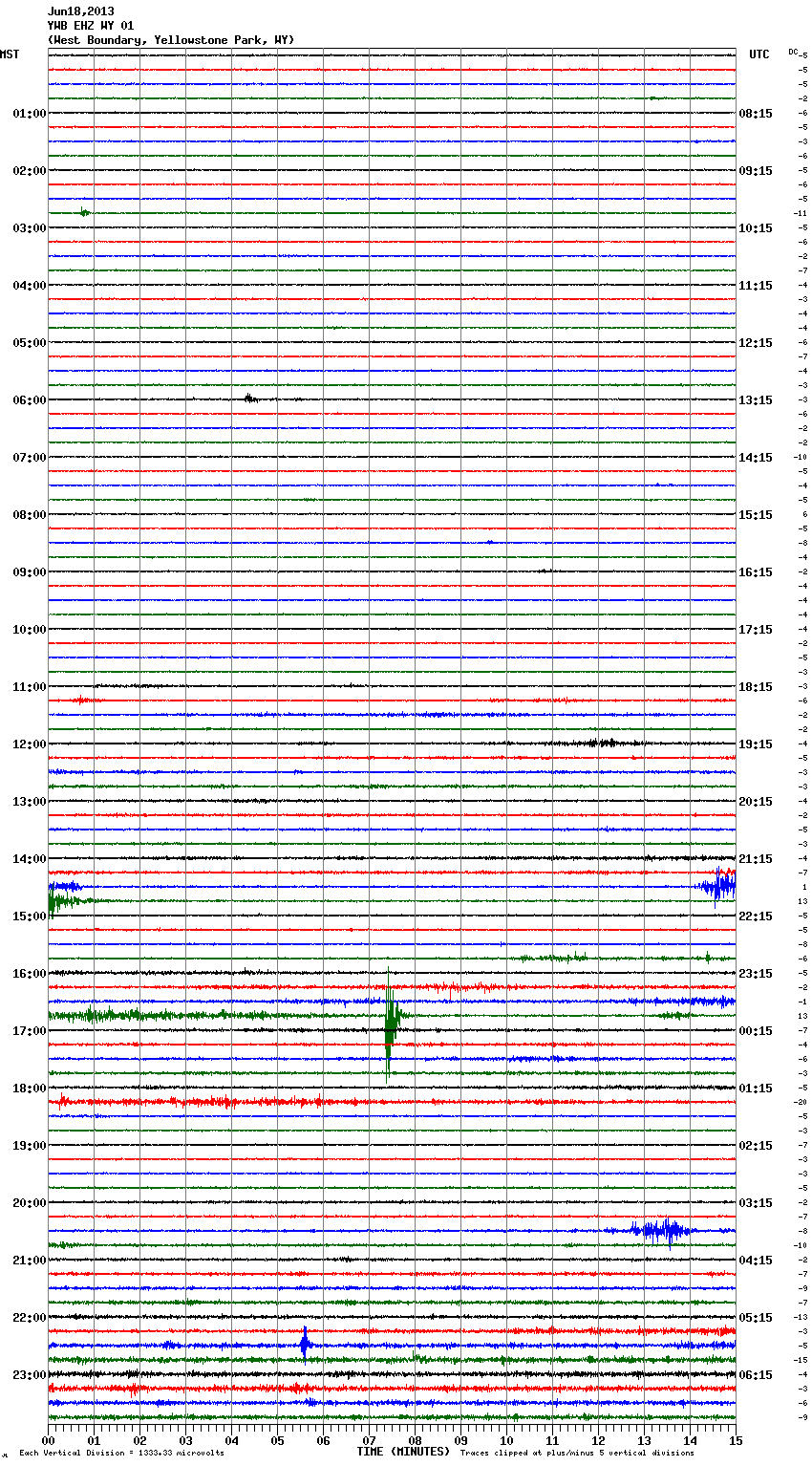The image size is (812, 1466).
Task: Select the "23:00" MST hour label
Action: [30, 1375]
